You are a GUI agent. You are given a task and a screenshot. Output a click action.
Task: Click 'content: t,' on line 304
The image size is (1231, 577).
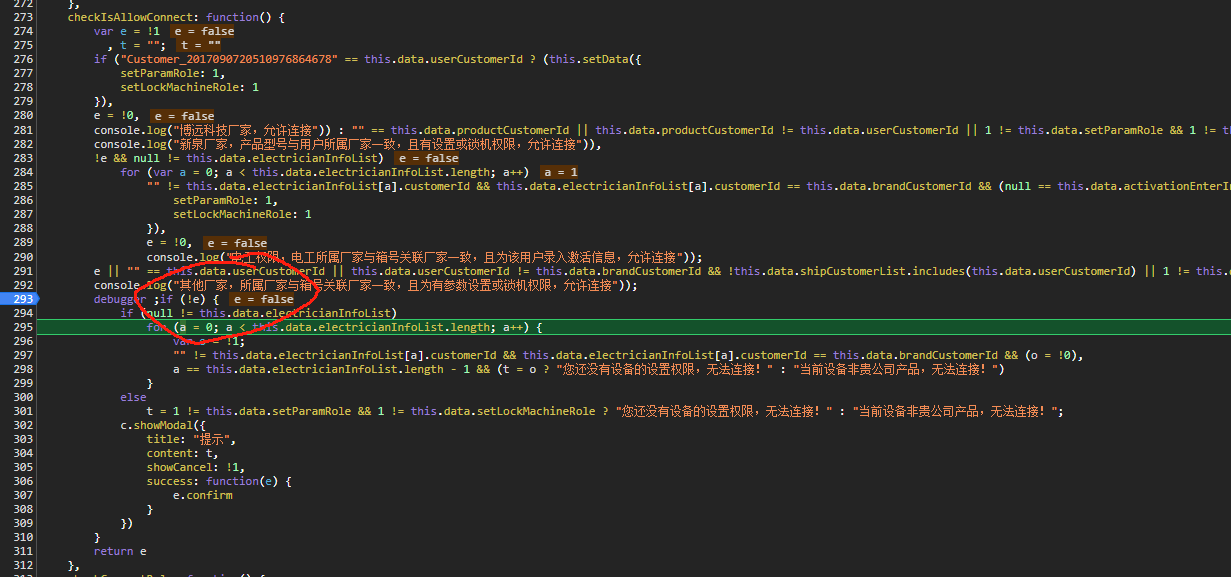(x=183, y=453)
